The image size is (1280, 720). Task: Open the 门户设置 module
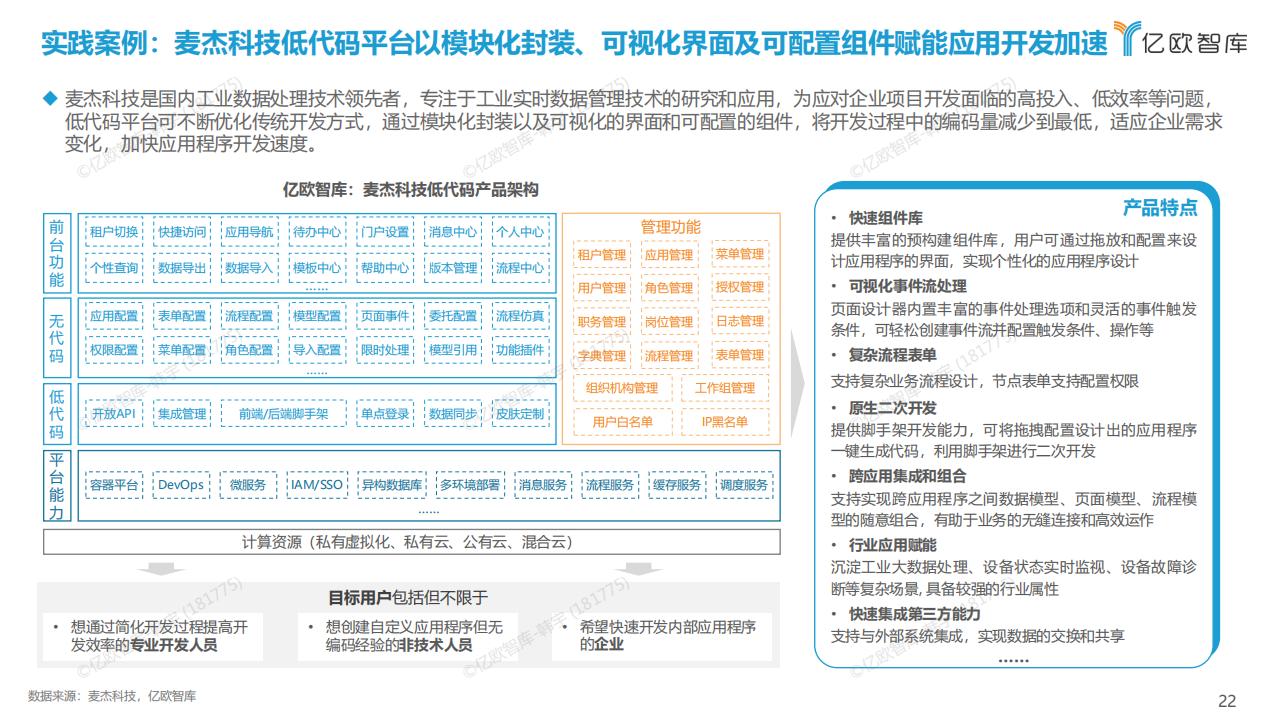click(x=385, y=232)
